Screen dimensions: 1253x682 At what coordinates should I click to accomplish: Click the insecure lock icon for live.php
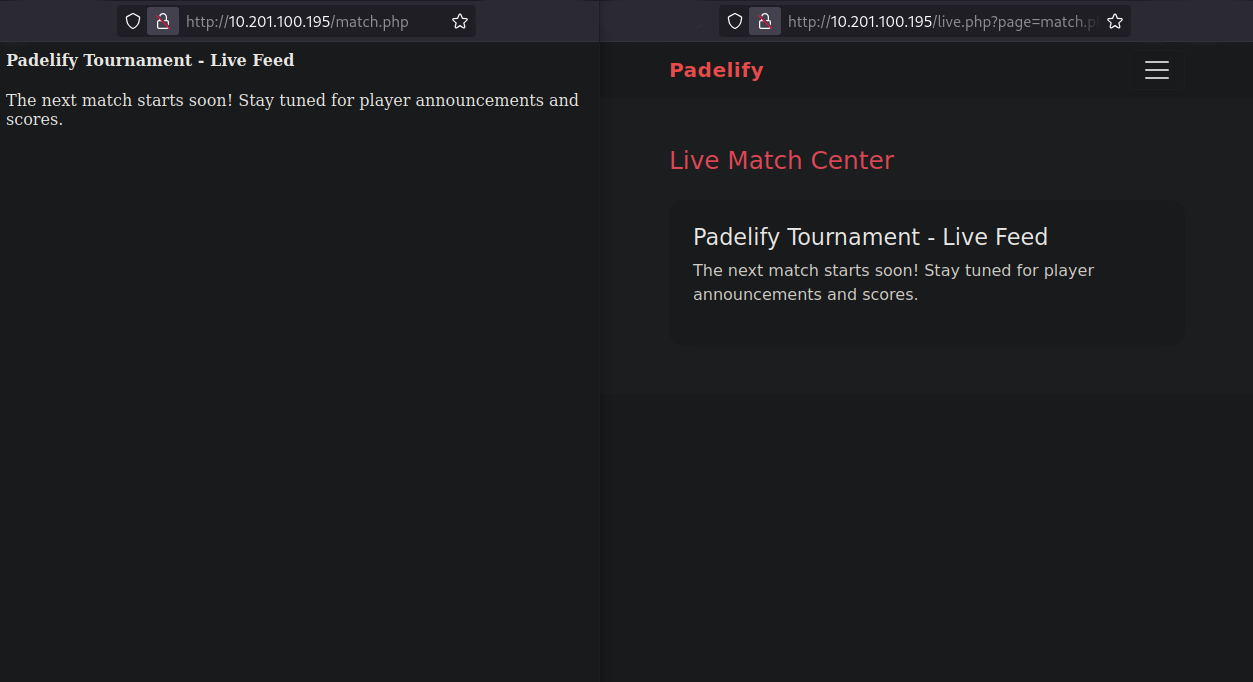[764, 21]
